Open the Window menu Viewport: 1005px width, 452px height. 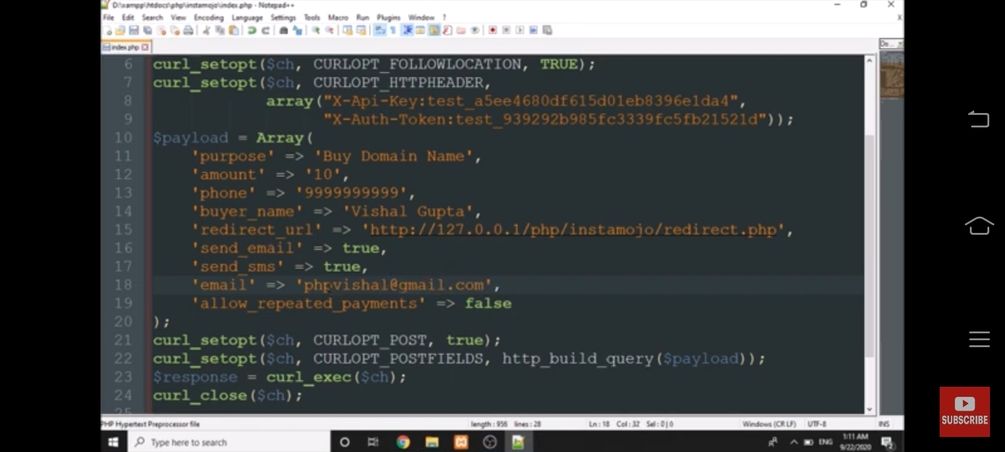(x=421, y=17)
